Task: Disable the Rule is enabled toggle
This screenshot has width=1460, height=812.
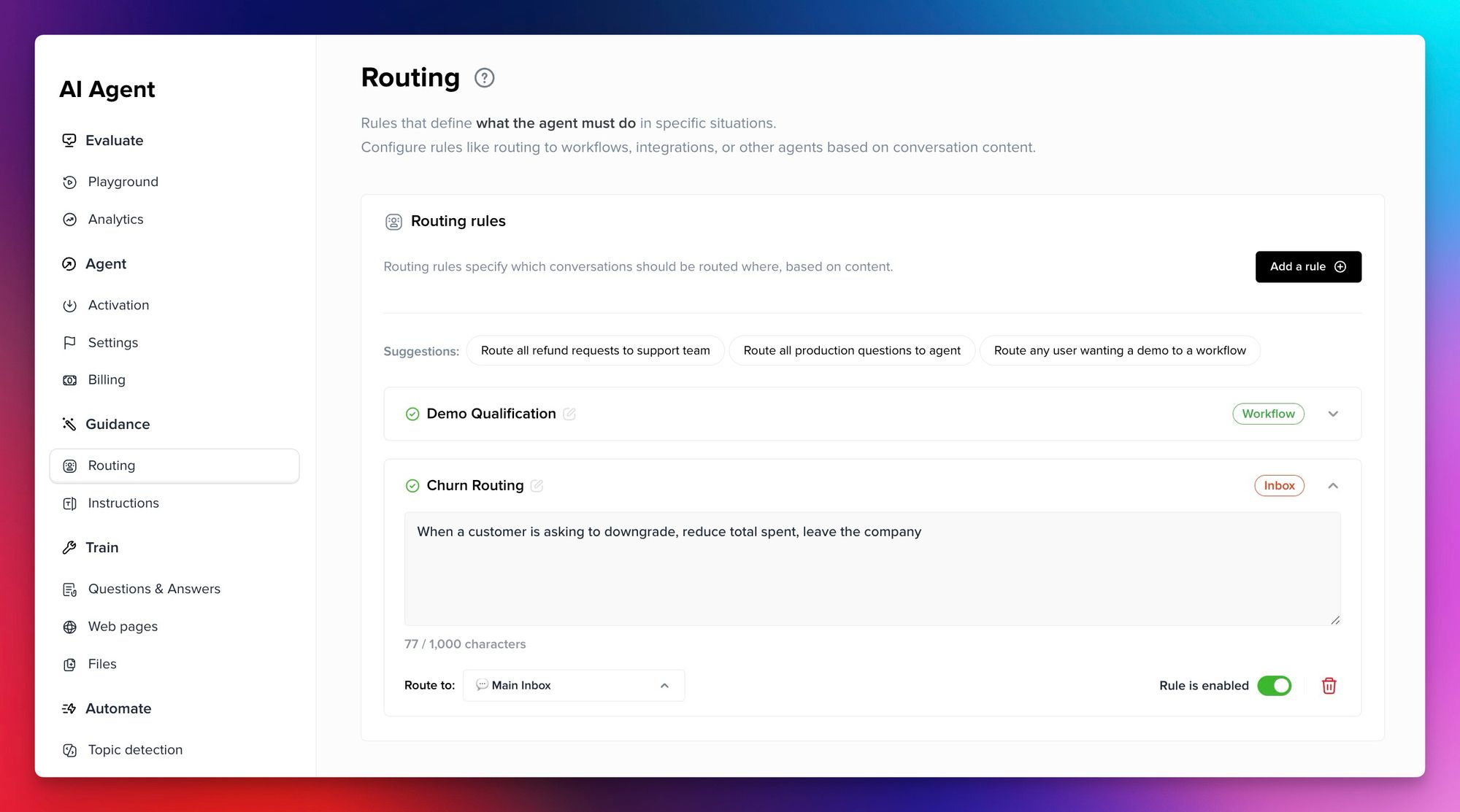Action: click(x=1274, y=686)
